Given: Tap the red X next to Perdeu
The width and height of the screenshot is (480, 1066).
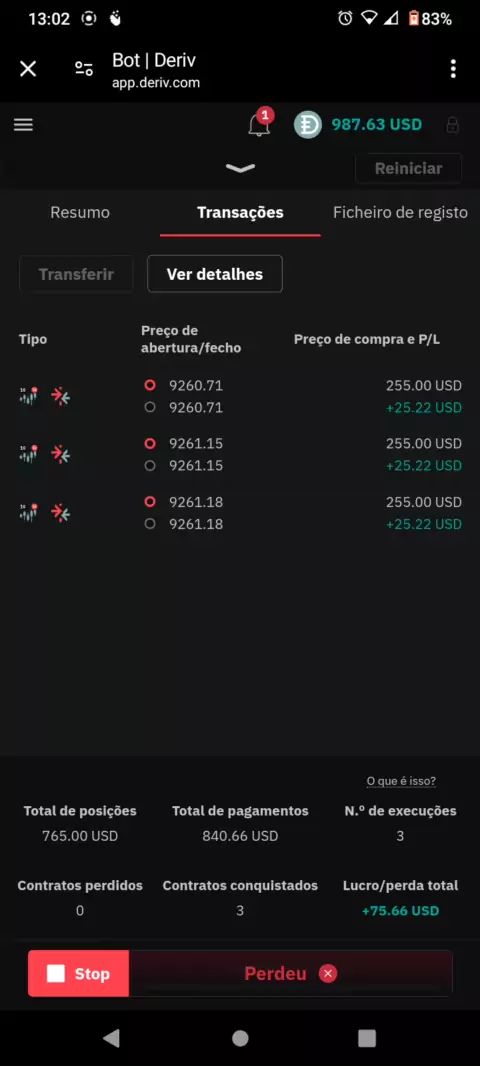Looking at the screenshot, I should coord(328,974).
